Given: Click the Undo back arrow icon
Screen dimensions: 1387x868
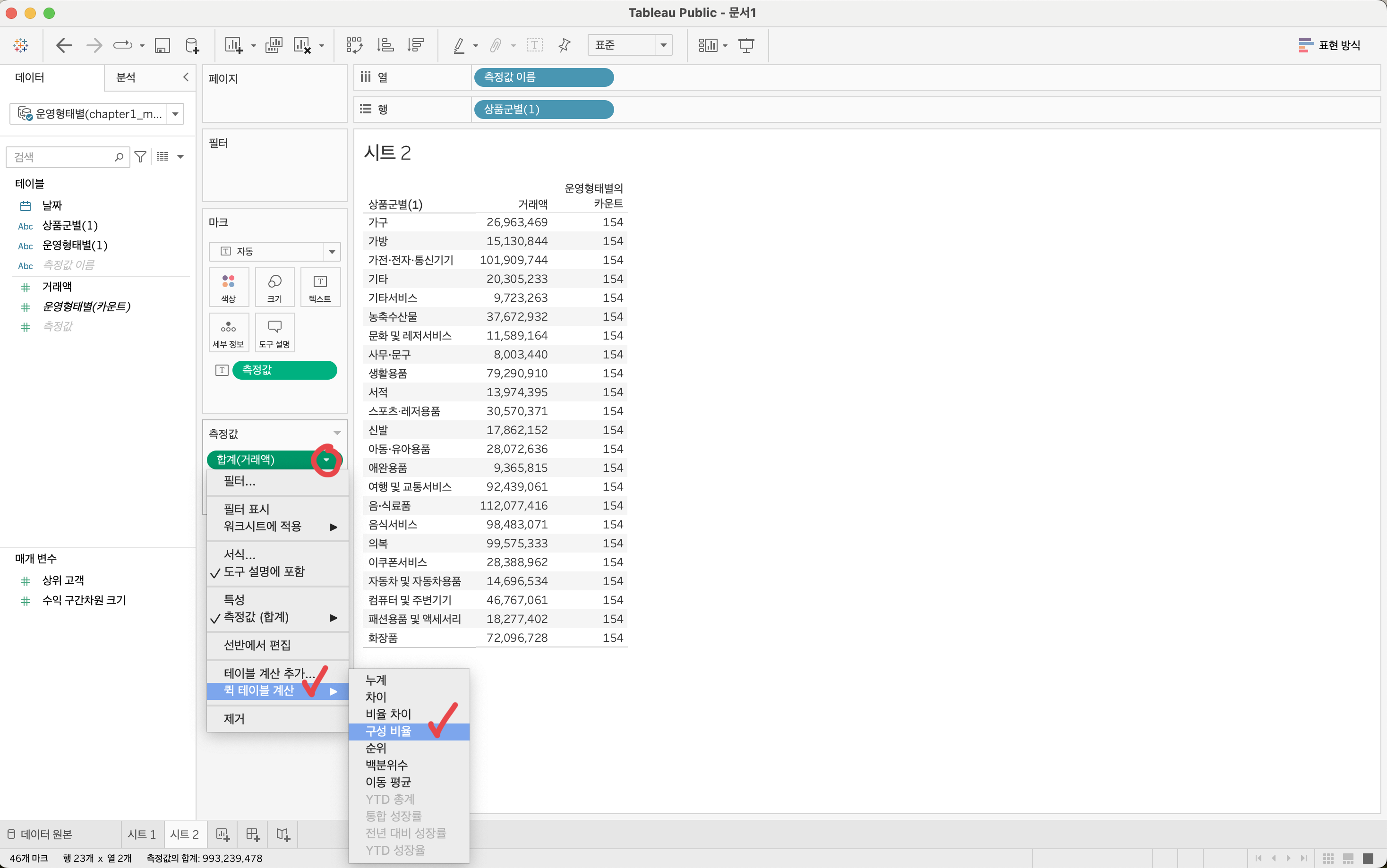Looking at the screenshot, I should 64,45.
